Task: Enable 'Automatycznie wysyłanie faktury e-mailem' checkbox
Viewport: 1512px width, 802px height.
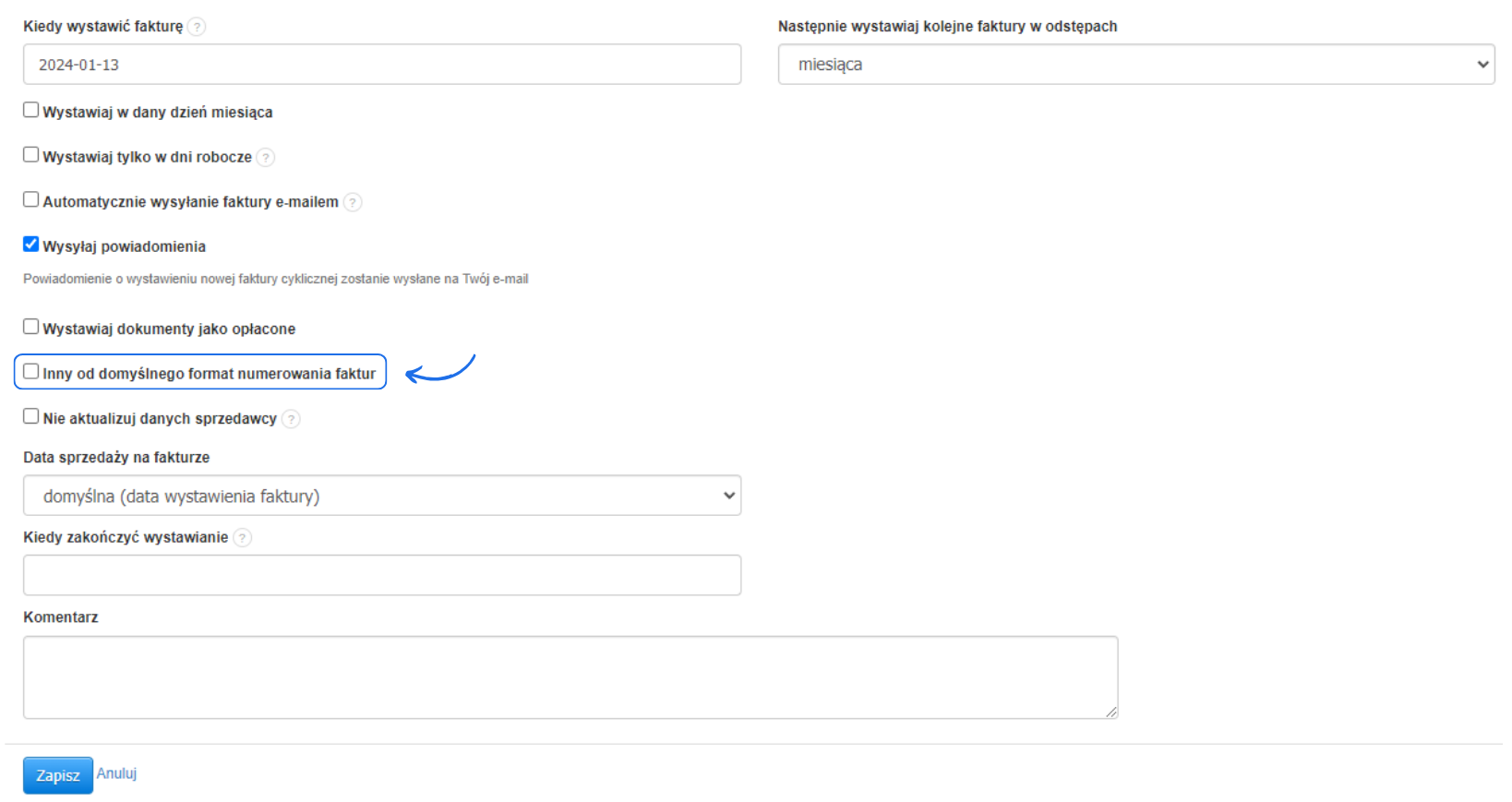Action: (x=31, y=199)
